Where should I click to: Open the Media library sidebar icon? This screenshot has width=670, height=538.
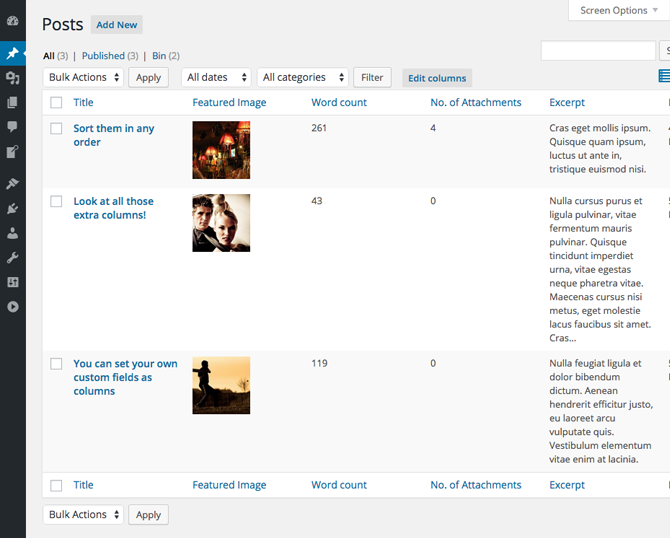tap(12, 77)
